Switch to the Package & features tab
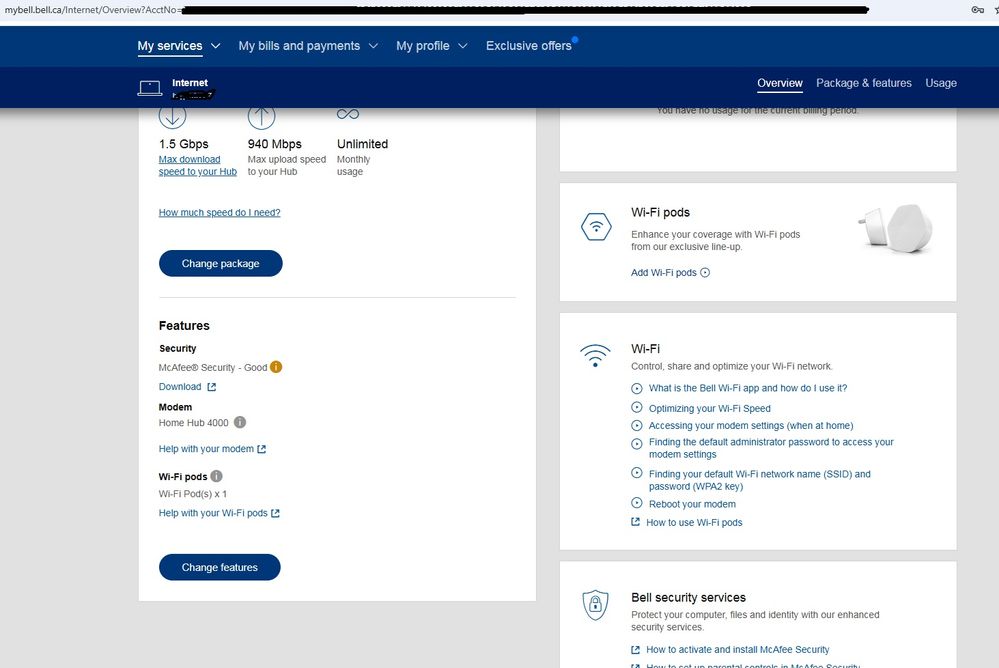The height and width of the screenshot is (668, 999). coord(863,83)
